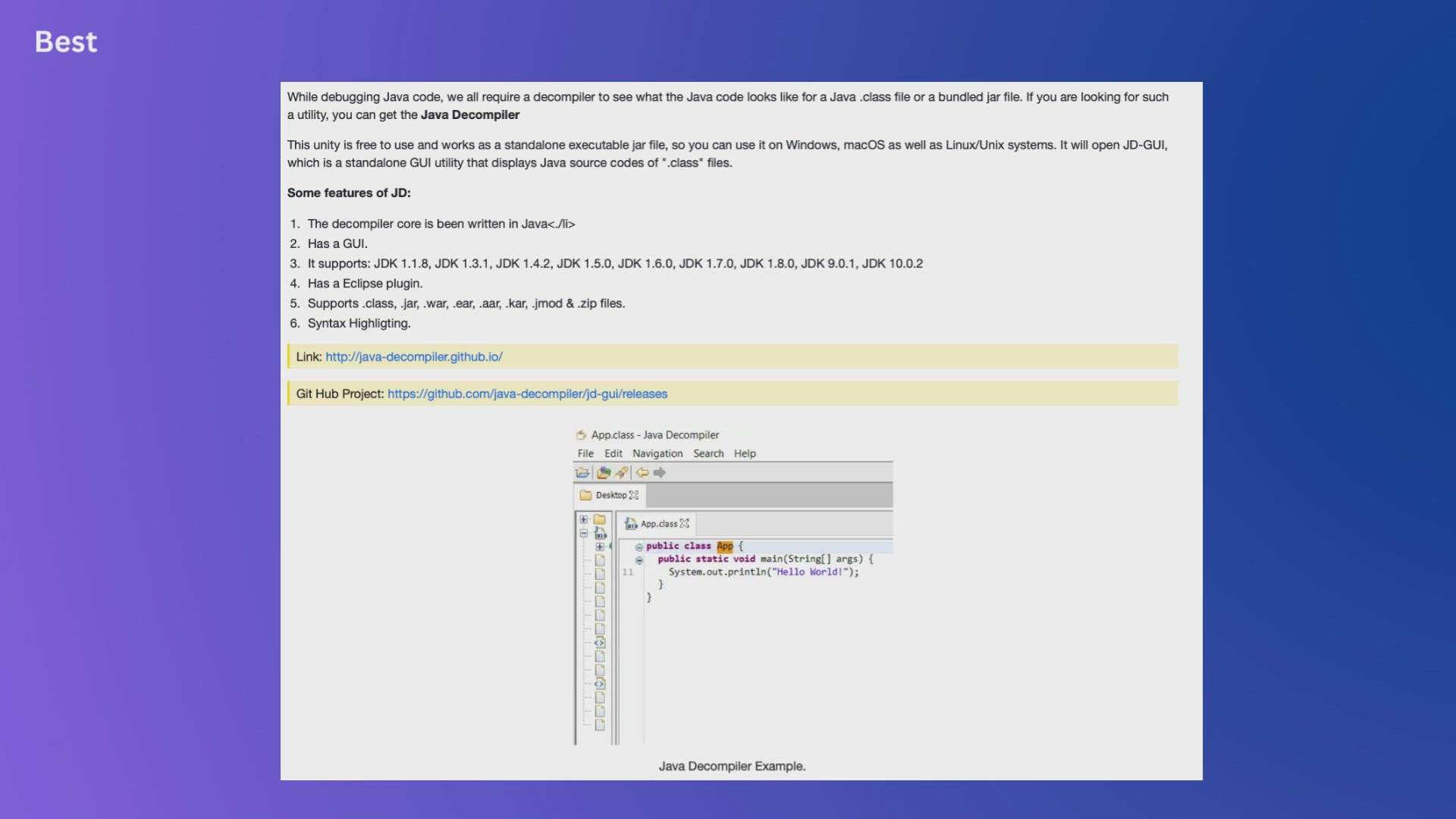This screenshot has height=819, width=1456.
Task: Open the java-decompiler.github.io link
Action: pos(414,356)
